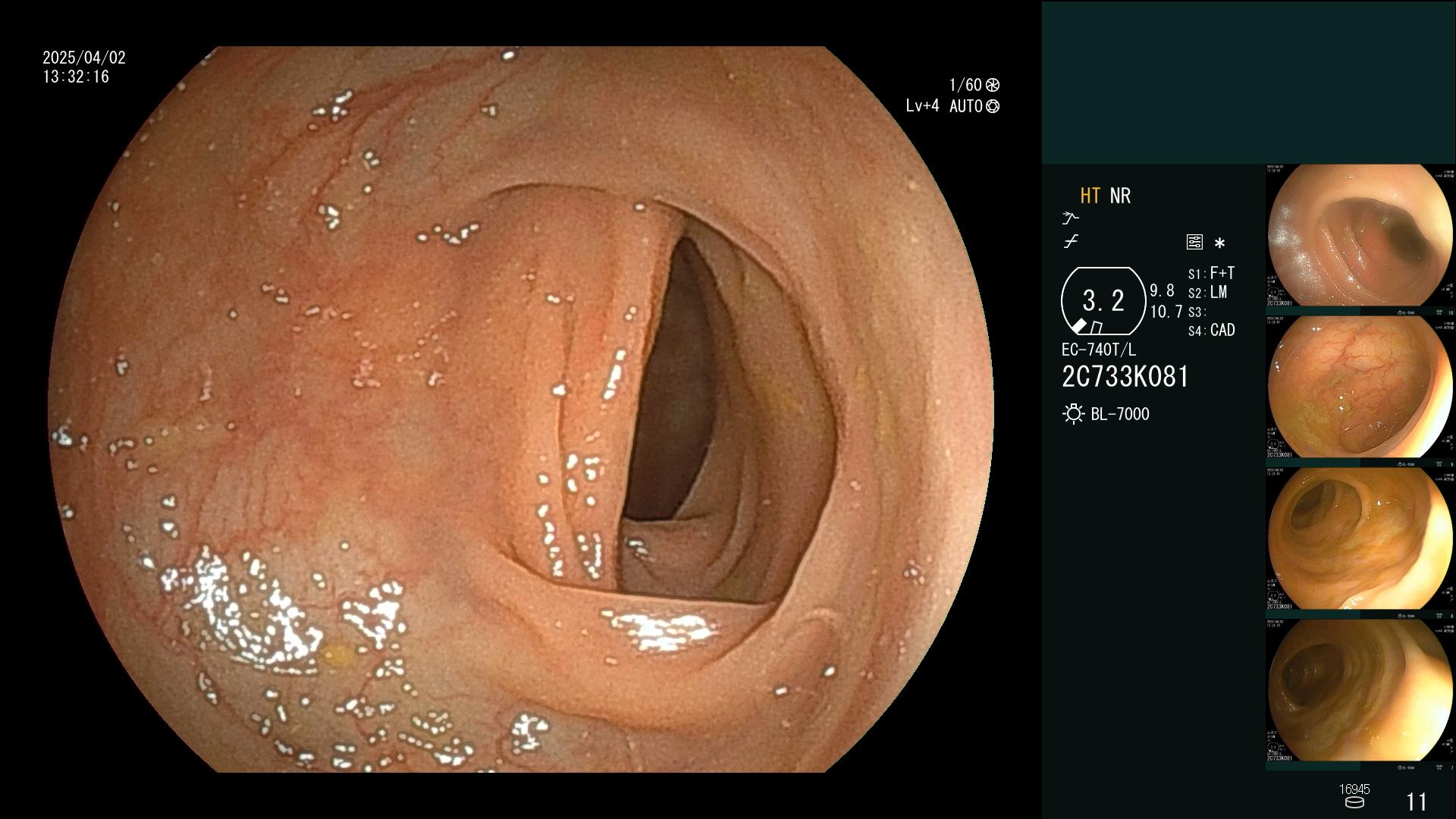Click the exposure icon beside 1/60

click(993, 85)
